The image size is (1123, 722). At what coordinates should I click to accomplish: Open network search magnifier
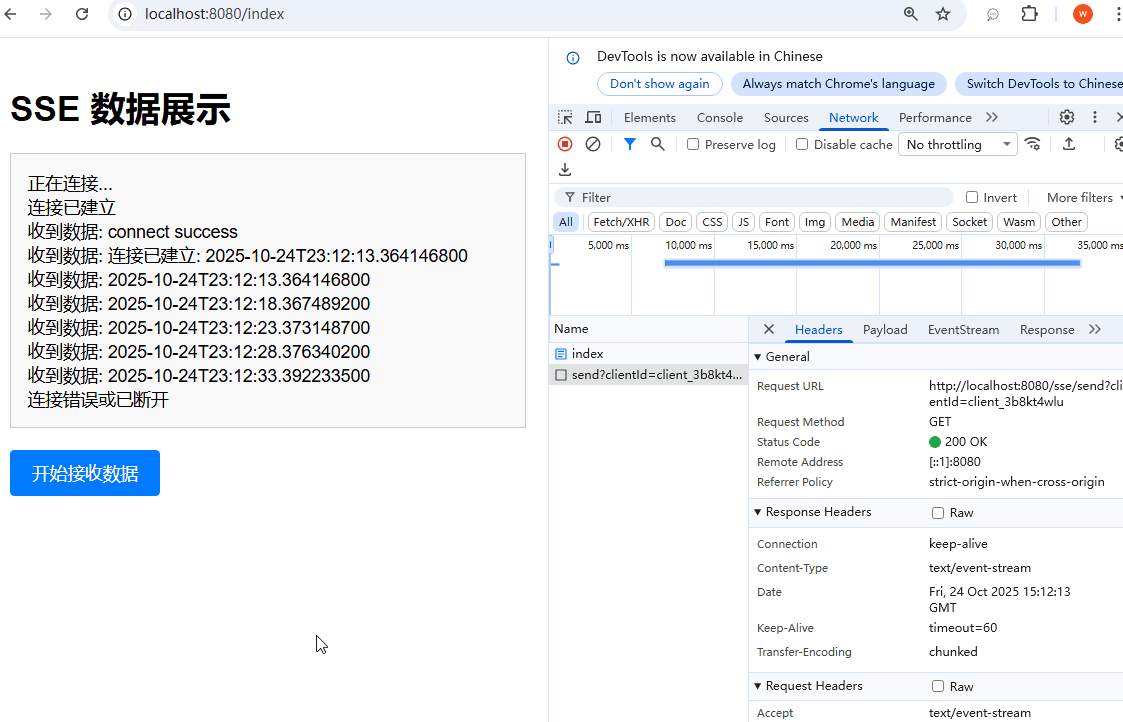click(x=657, y=144)
